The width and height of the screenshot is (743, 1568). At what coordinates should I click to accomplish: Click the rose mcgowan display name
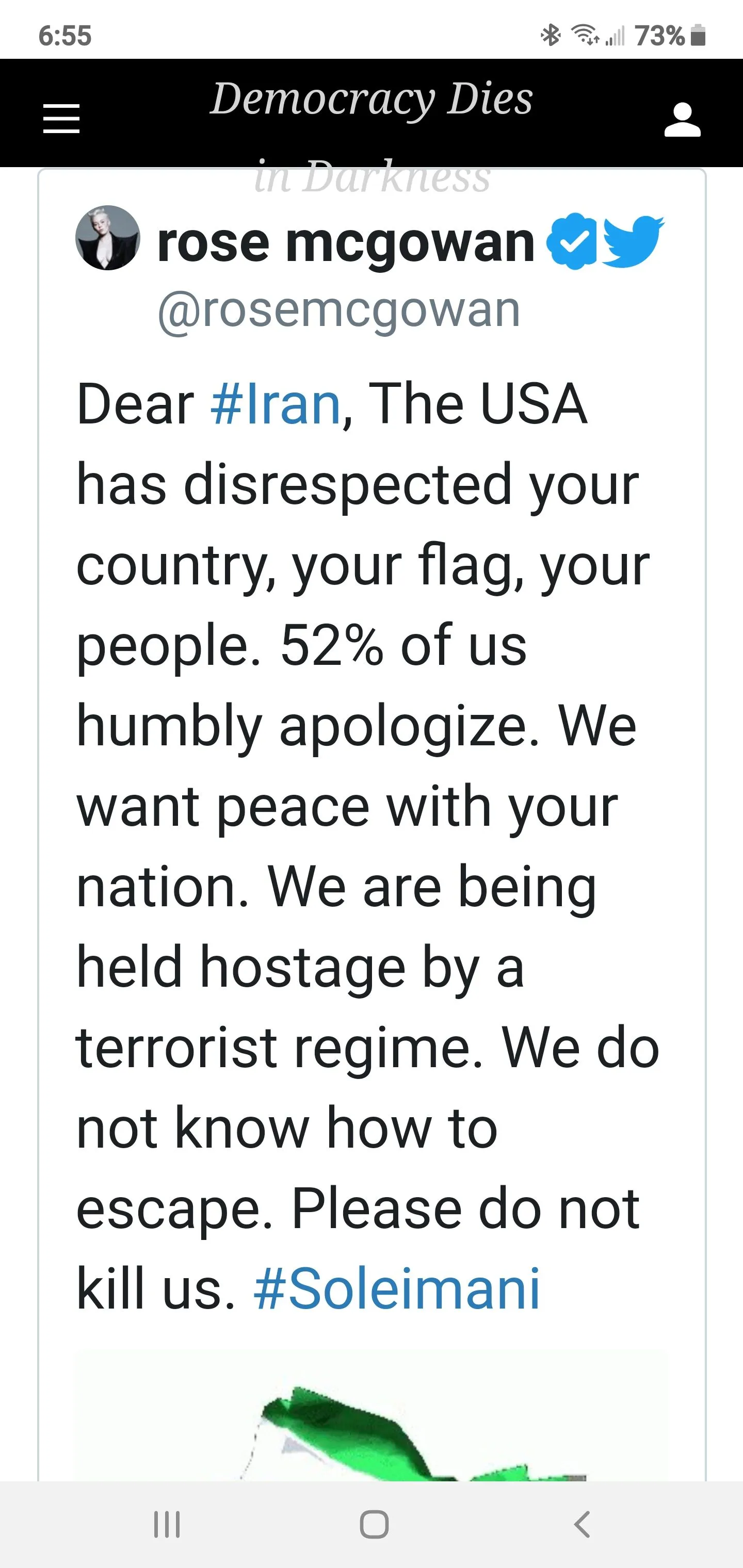[345, 242]
